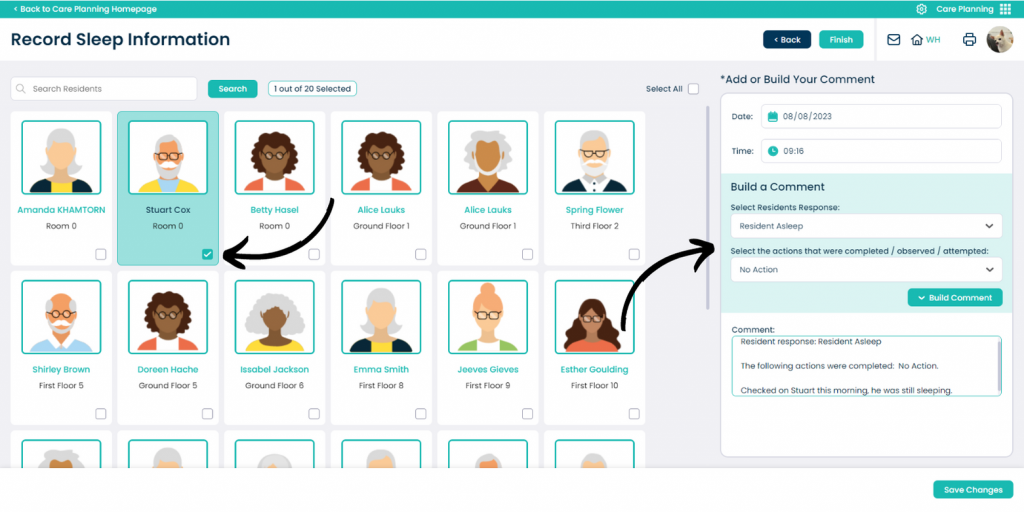Tick Amanda KHAMTORN's checkbox
This screenshot has height=512, width=1024.
(101, 254)
